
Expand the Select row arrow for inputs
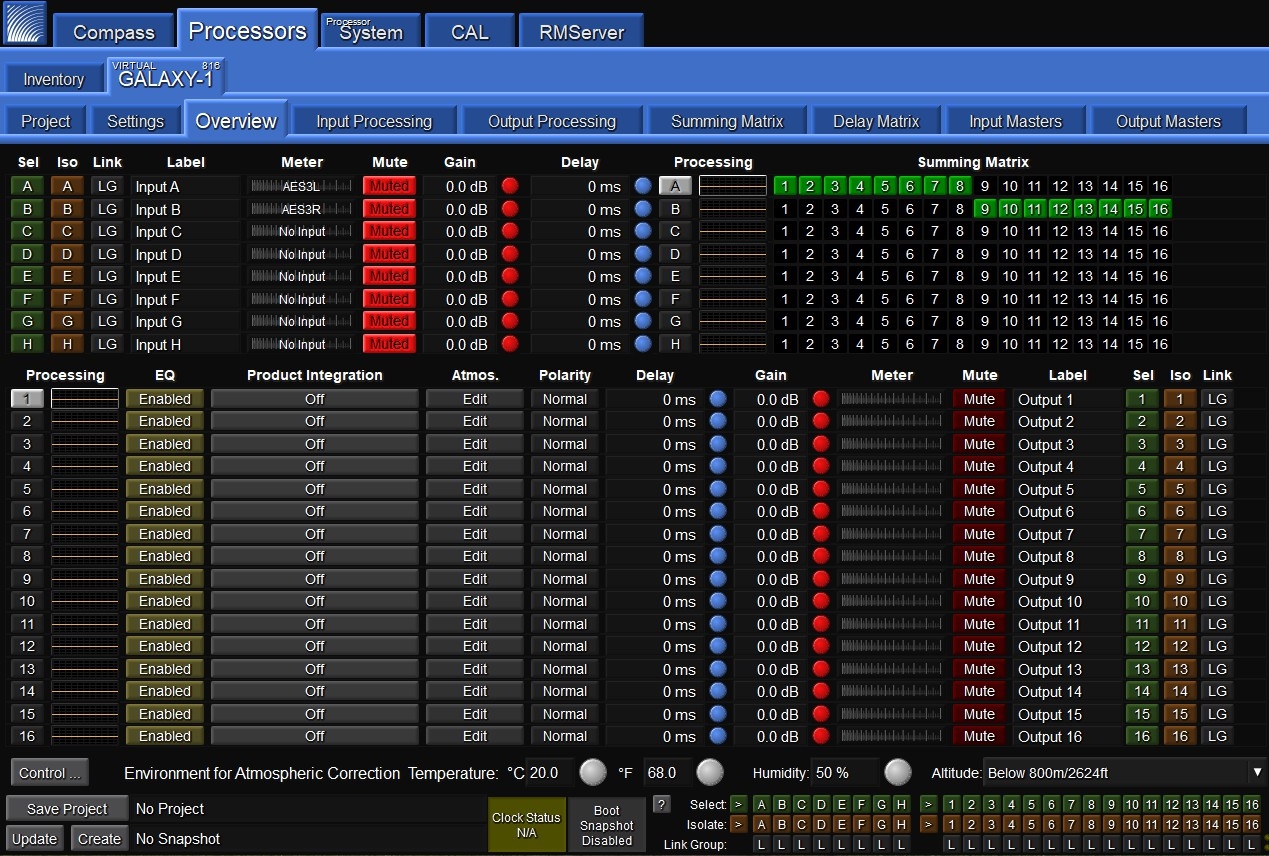pos(738,805)
